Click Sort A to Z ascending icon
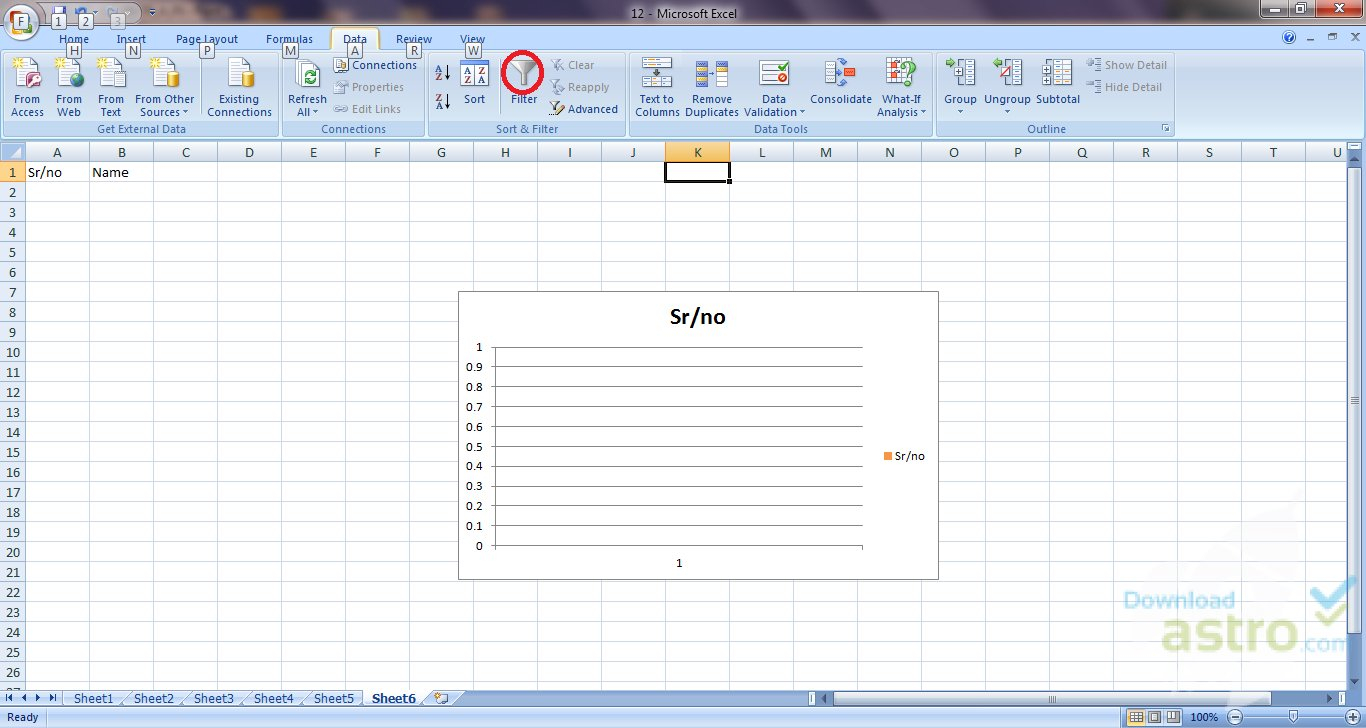The height and width of the screenshot is (728, 1366). click(x=443, y=73)
